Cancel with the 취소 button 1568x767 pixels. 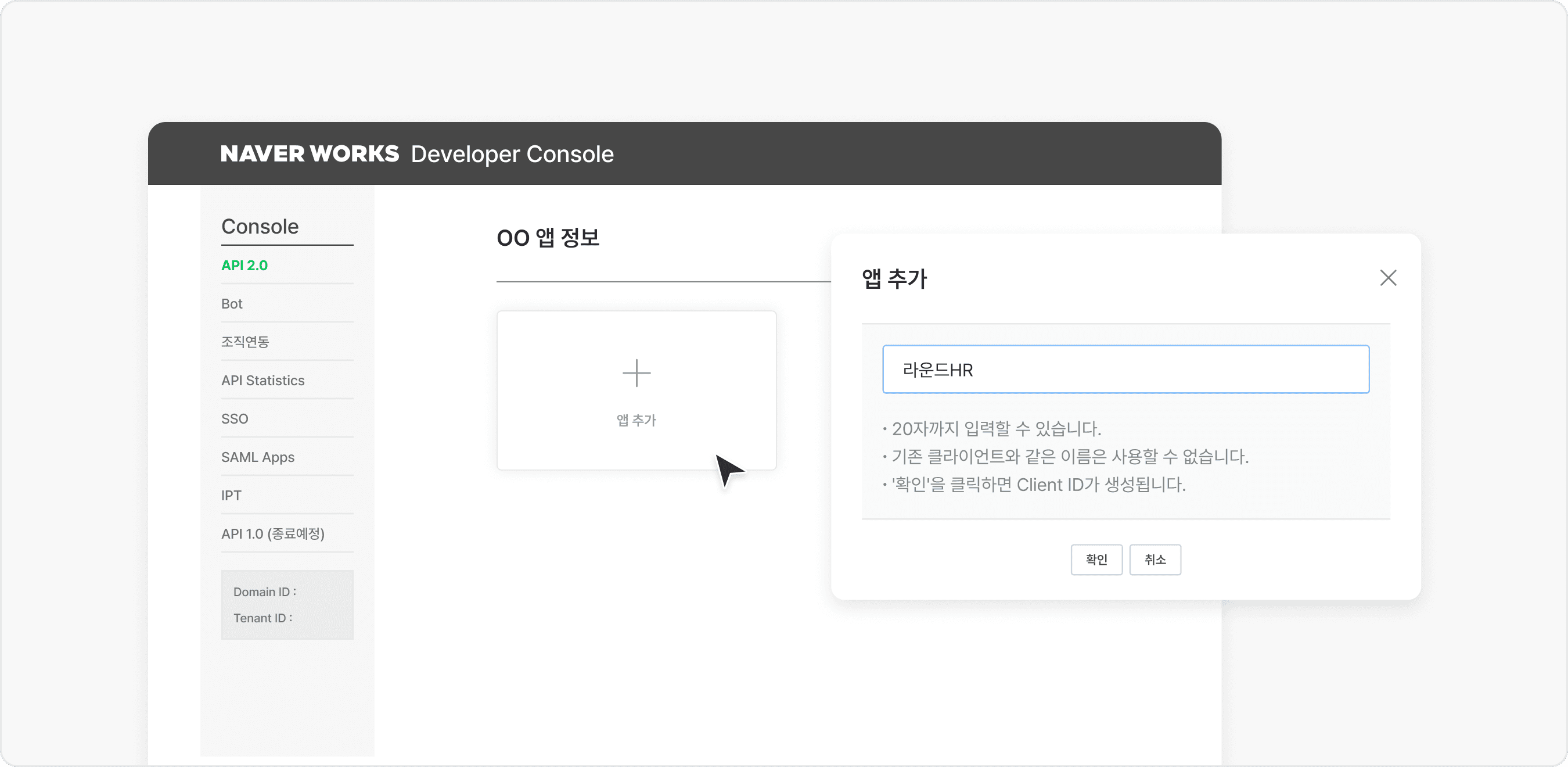coord(1154,559)
